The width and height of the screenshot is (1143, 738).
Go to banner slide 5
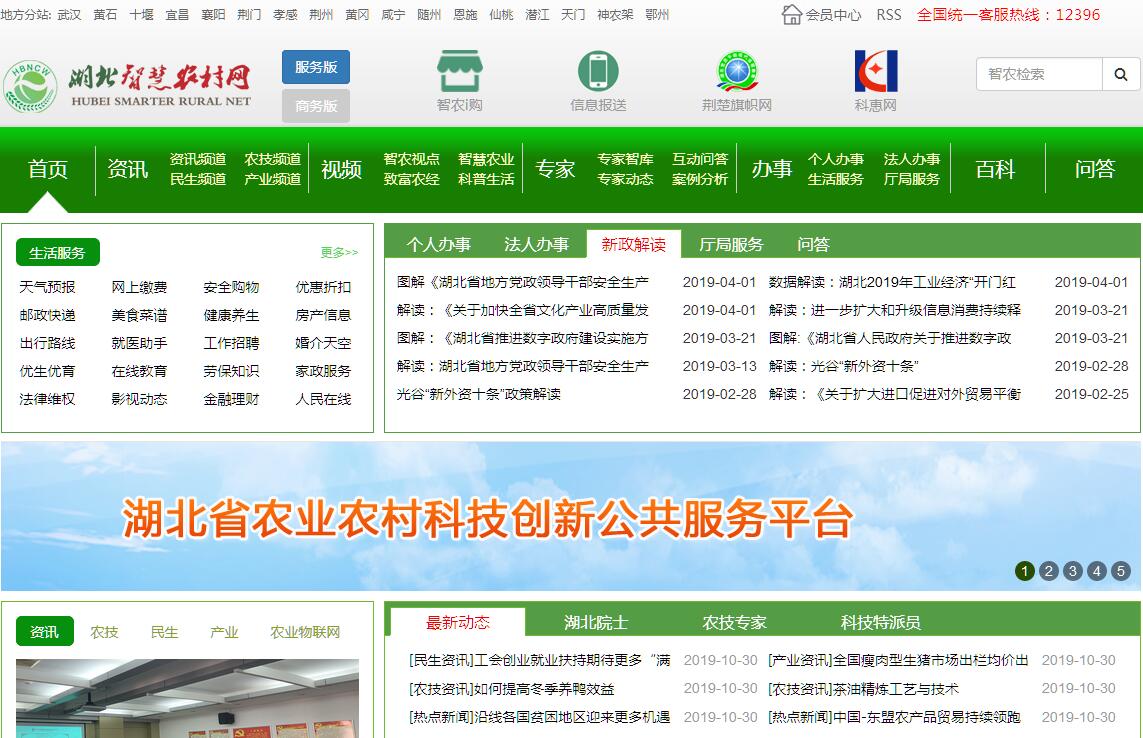click(x=1121, y=571)
